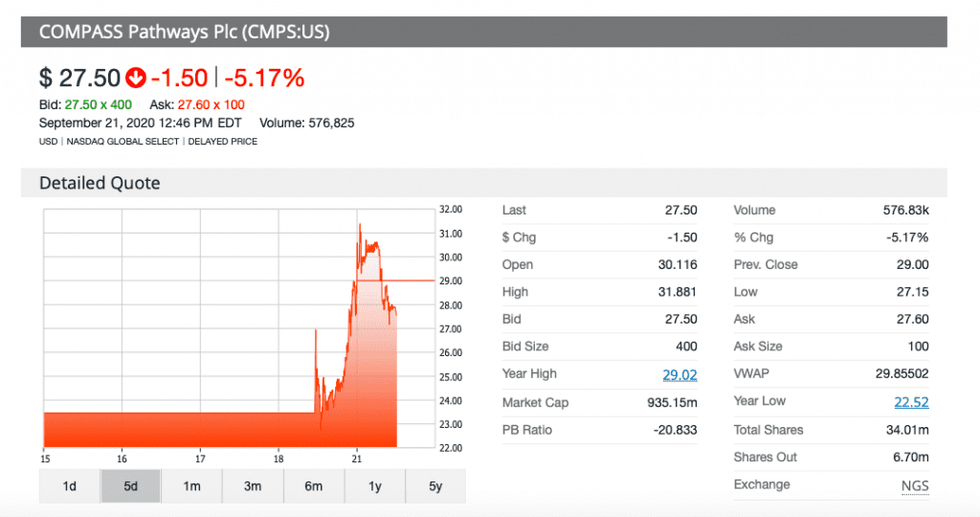The height and width of the screenshot is (517, 980).
Task: Click the Detailed Quote section header
Action: [x=99, y=183]
